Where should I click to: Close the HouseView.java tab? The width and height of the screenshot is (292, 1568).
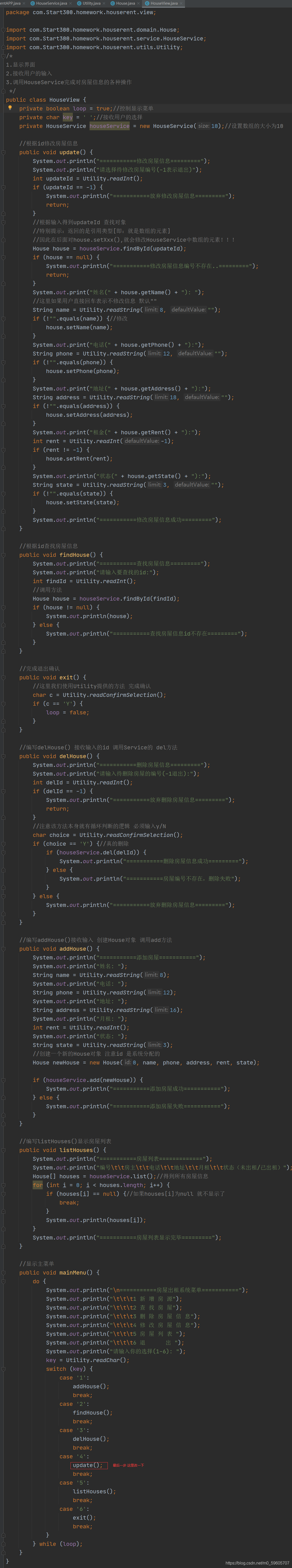(181, 4)
